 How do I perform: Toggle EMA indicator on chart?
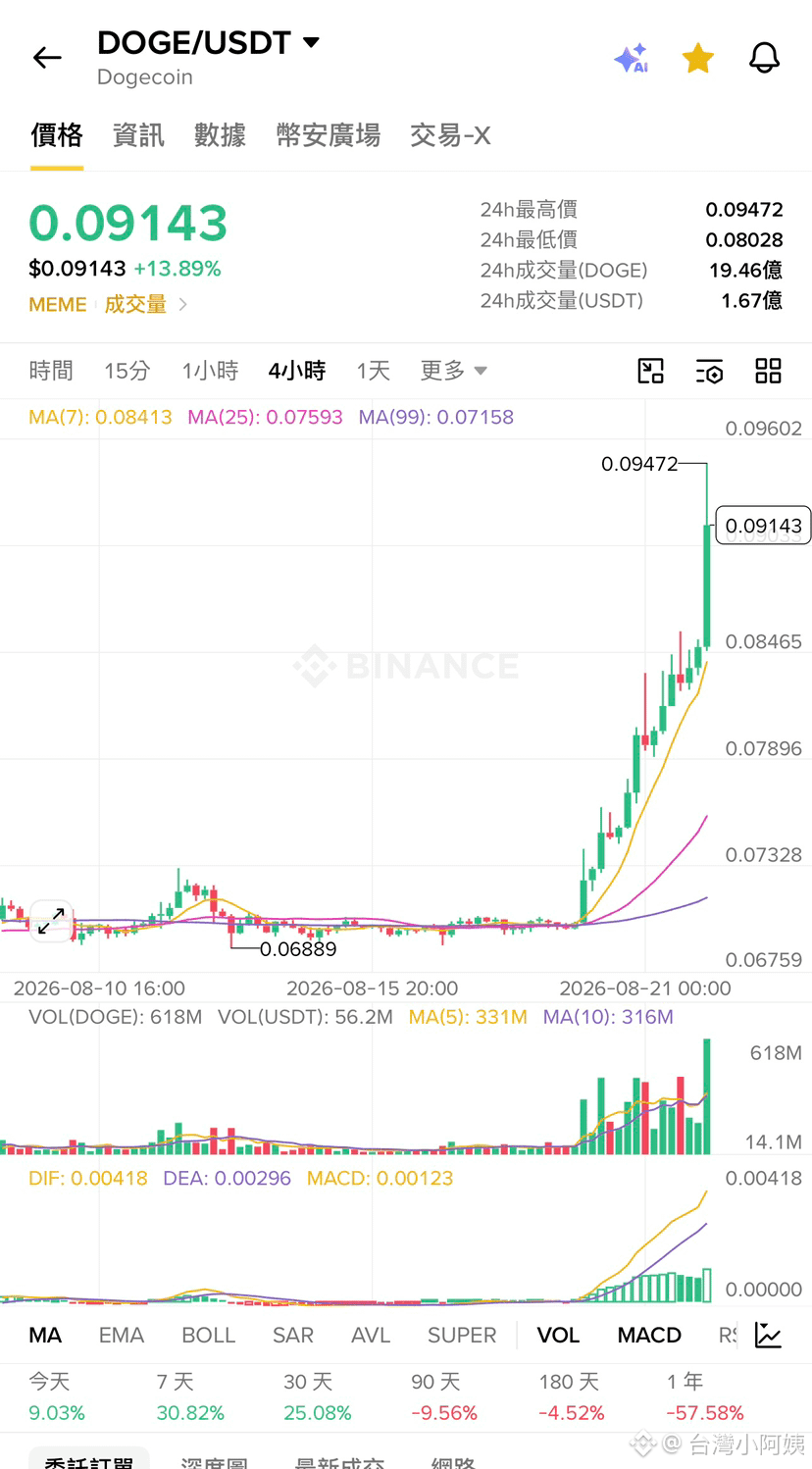click(x=122, y=1335)
